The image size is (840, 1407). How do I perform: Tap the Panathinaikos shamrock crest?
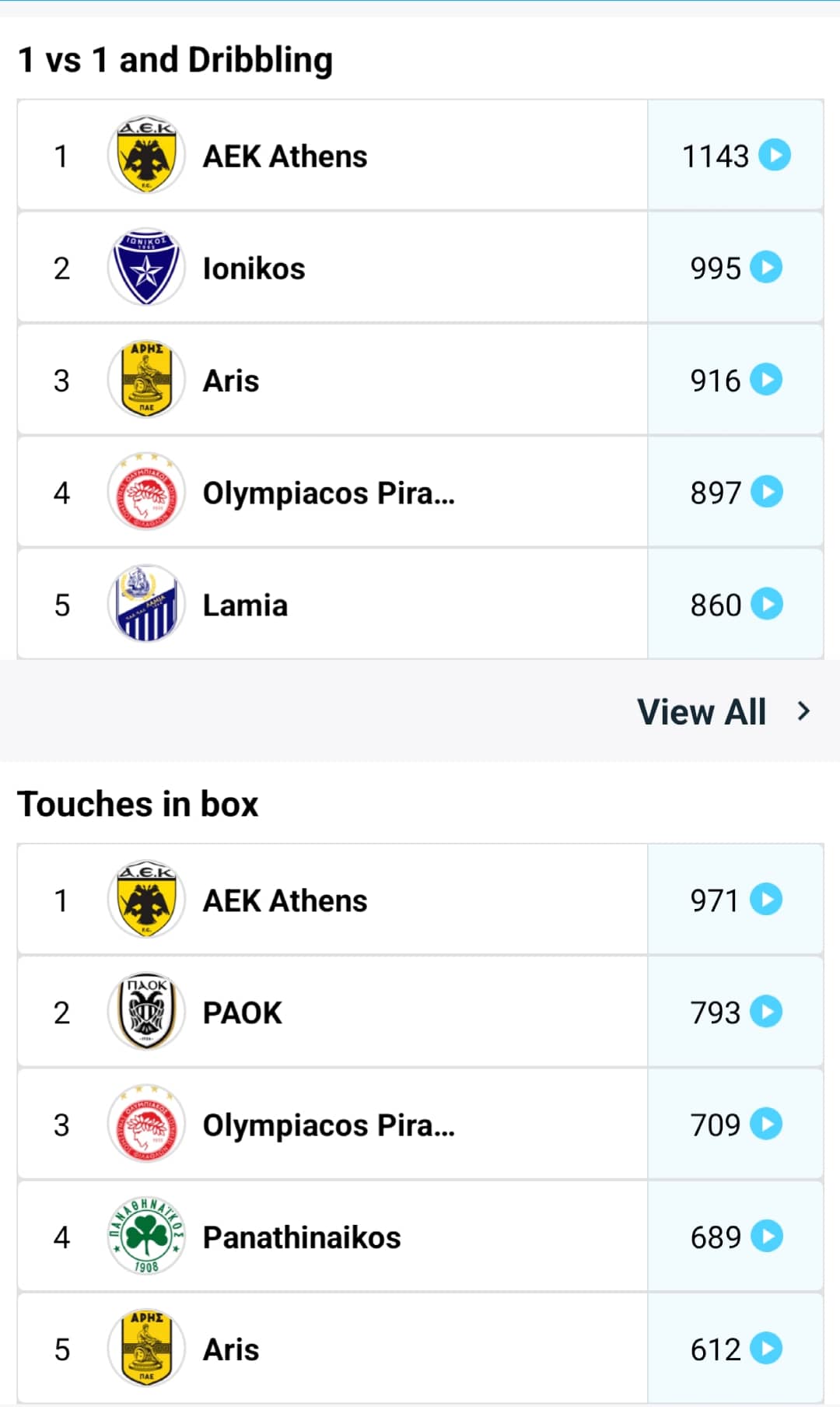pyautogui.click(x=146, y=1237)
